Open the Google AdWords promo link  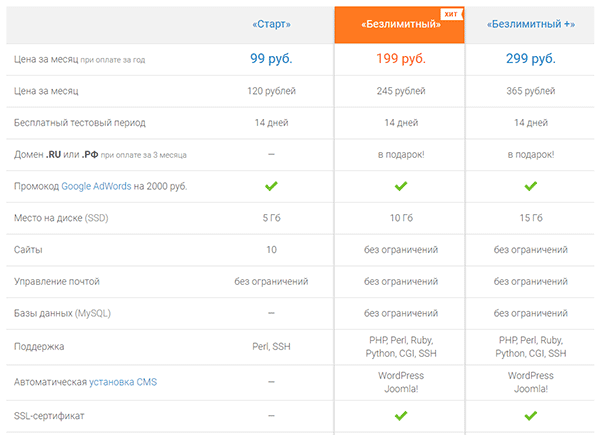point(96,186)
